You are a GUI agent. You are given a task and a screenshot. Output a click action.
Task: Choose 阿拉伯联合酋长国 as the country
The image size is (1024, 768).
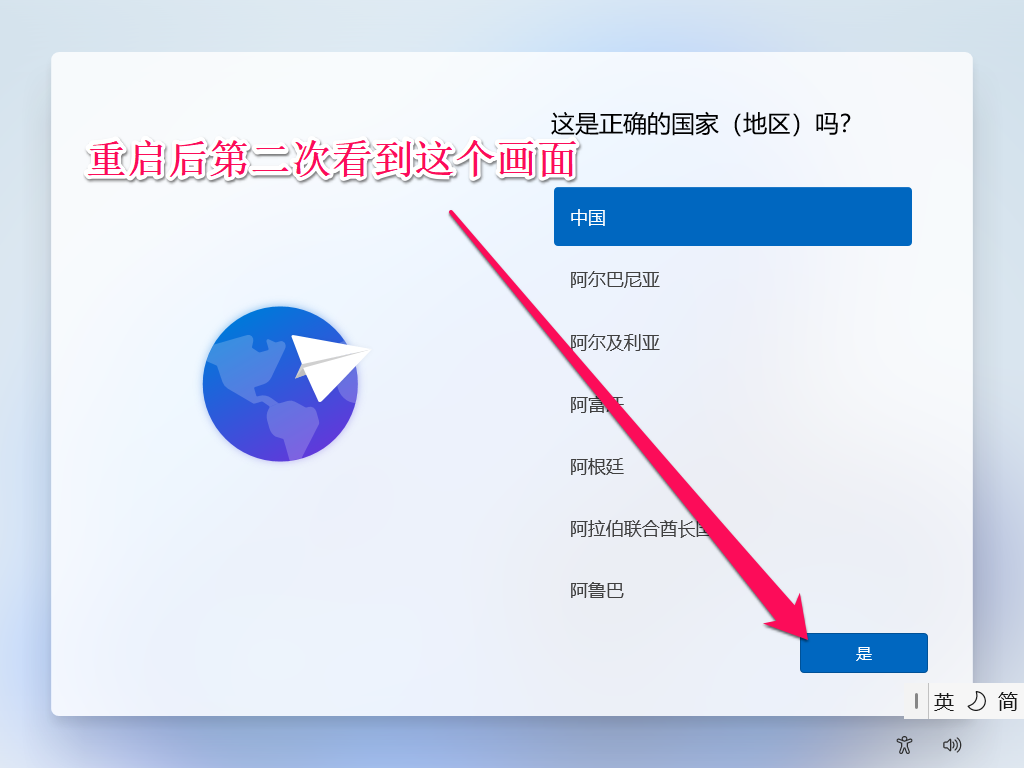733,528
